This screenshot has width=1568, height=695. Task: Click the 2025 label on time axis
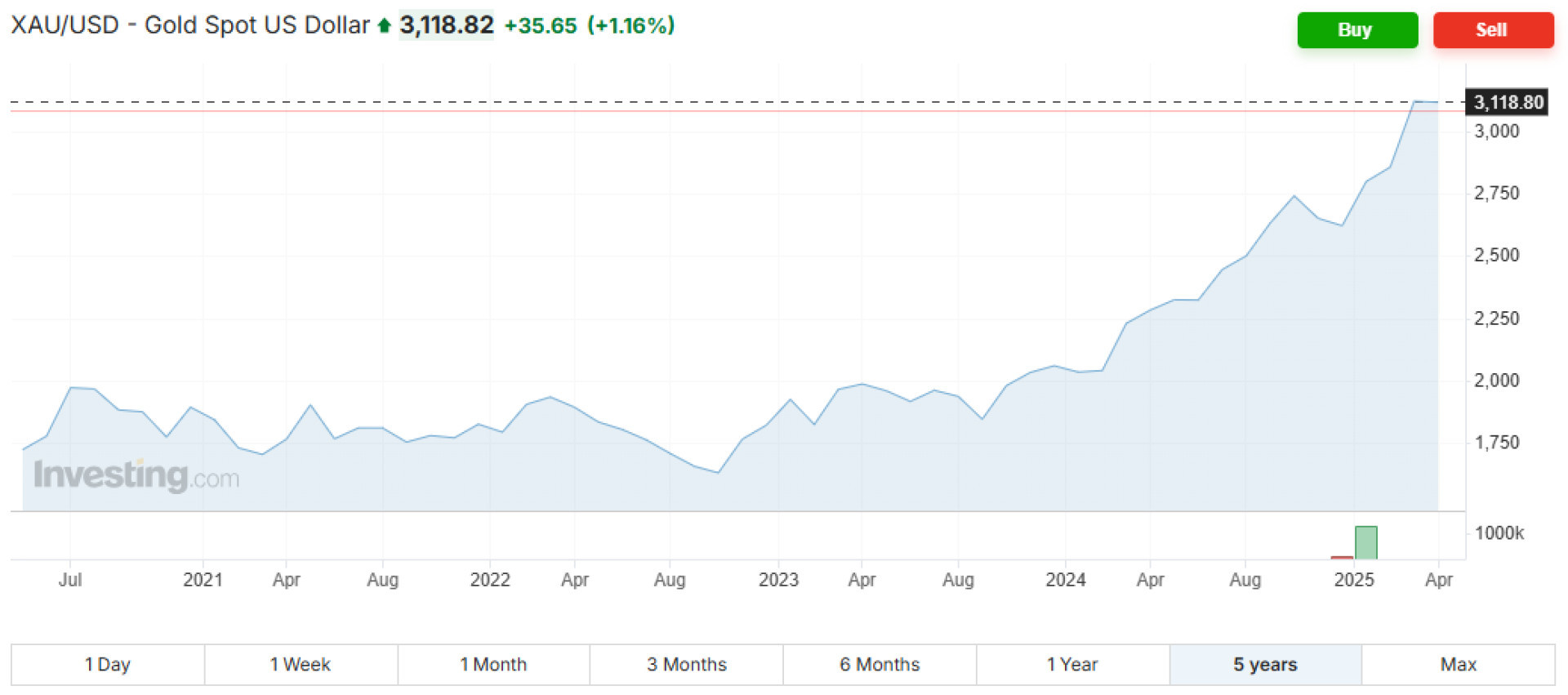1353,580
